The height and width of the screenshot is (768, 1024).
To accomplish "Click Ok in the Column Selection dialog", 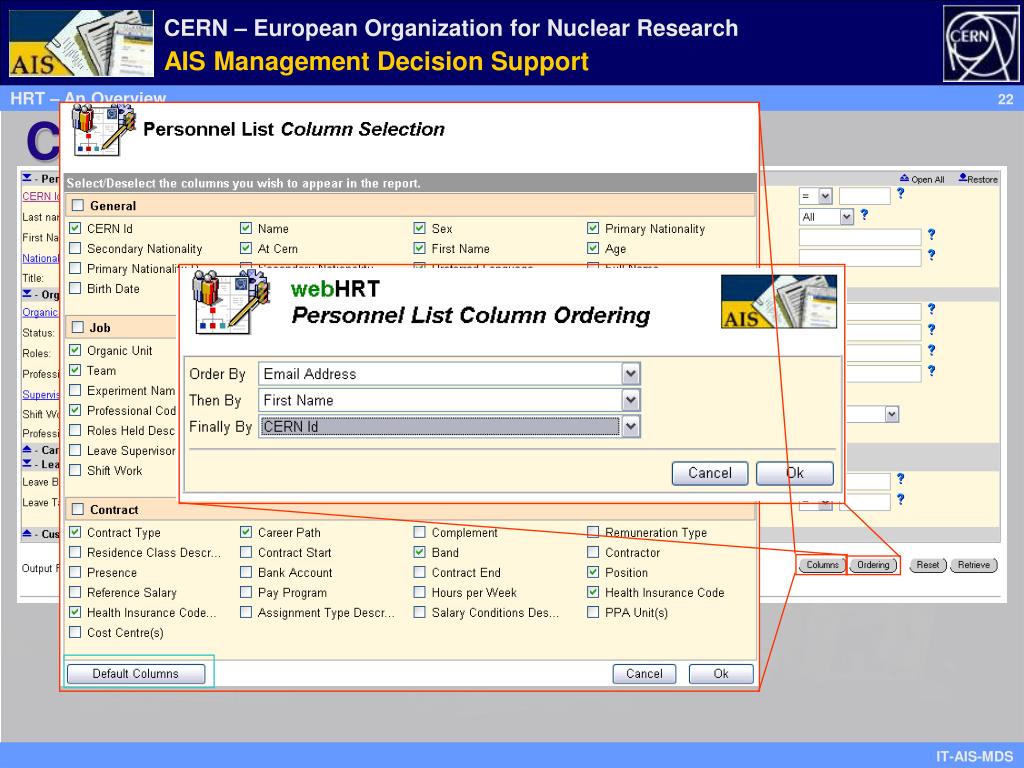I will pyautogui.click(x=721, y=673).
